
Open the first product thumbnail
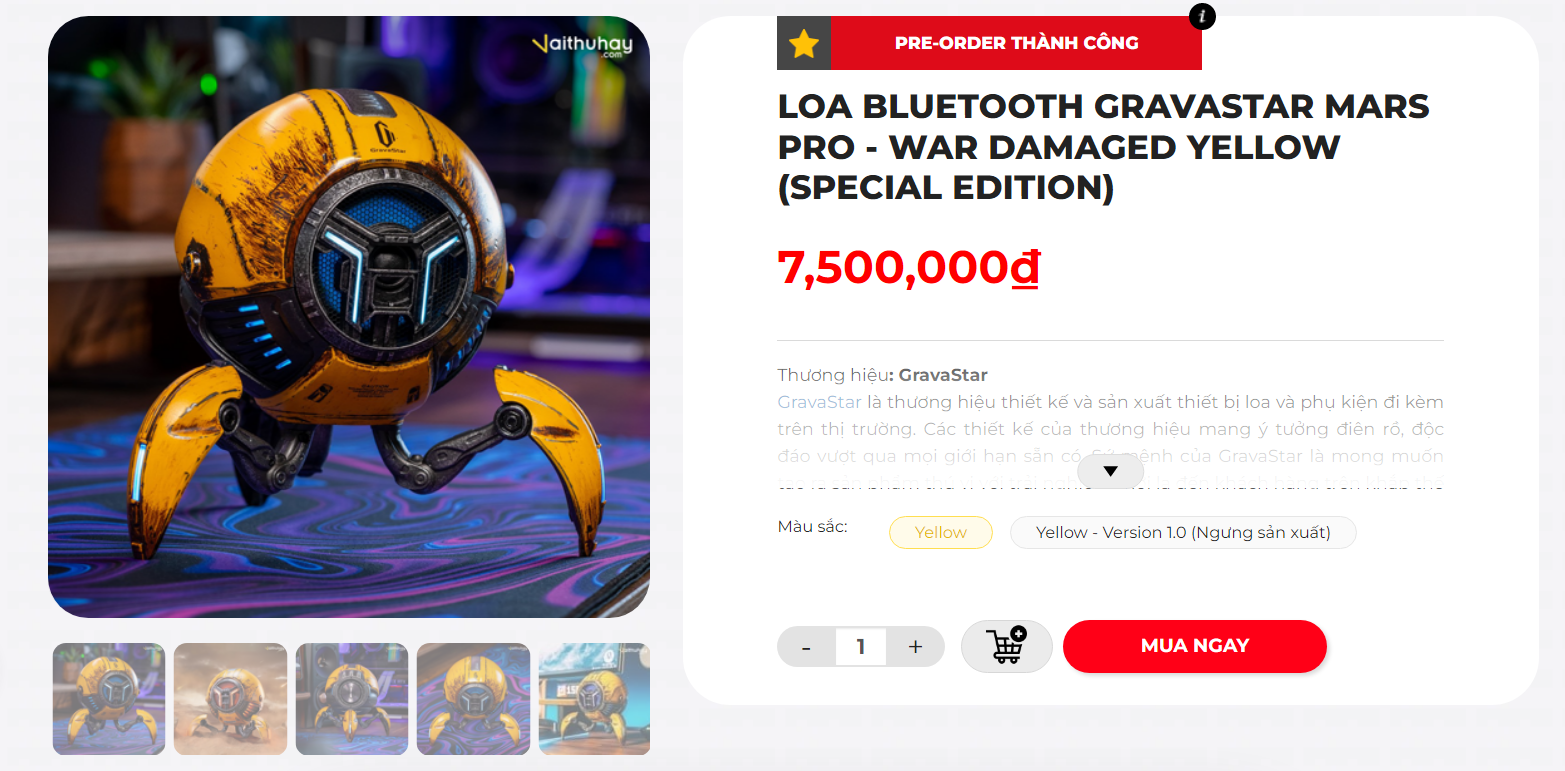click(x=109, y=699)
